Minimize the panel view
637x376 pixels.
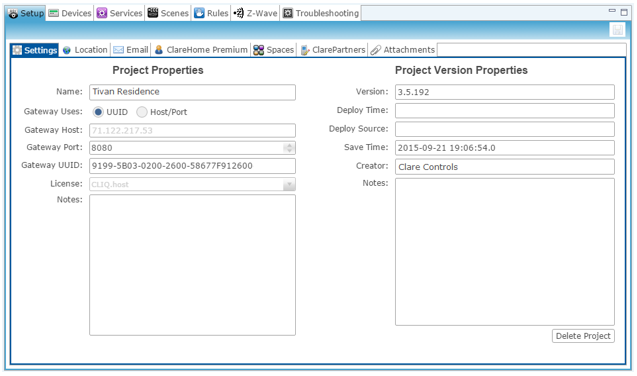(612, 11)
